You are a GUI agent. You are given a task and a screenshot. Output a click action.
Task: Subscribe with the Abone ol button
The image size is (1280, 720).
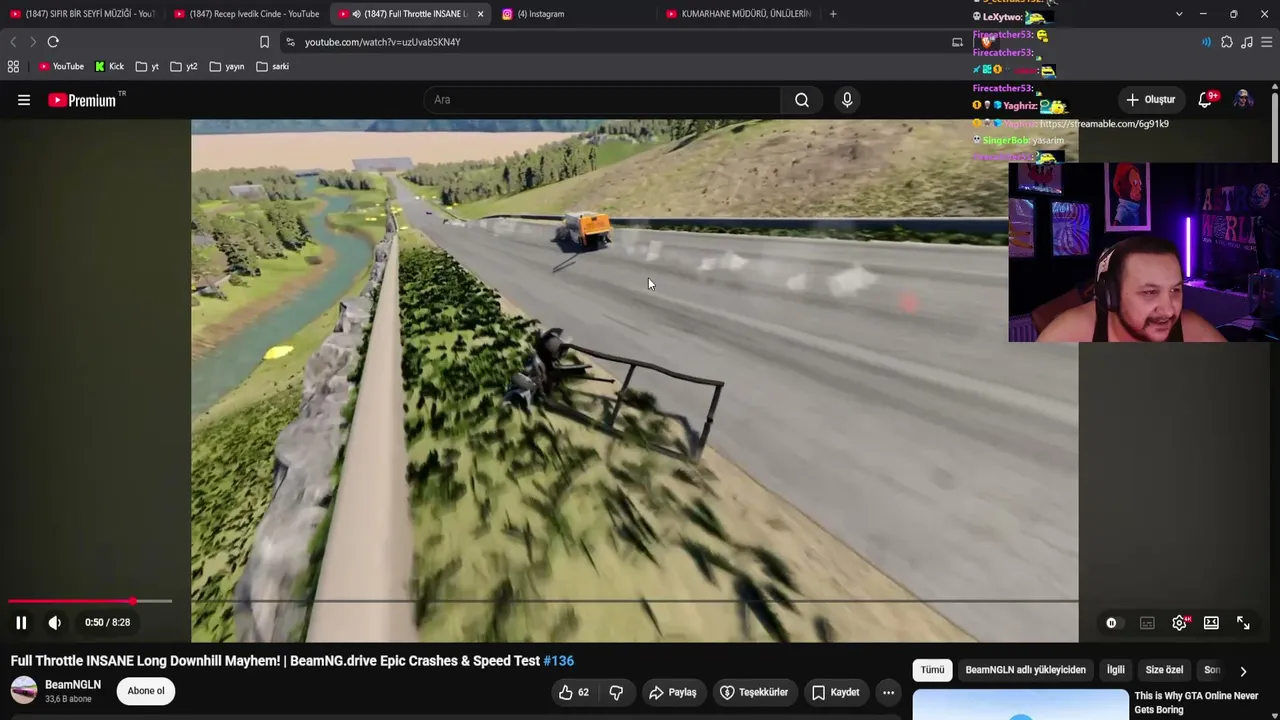tap(146, 691)
